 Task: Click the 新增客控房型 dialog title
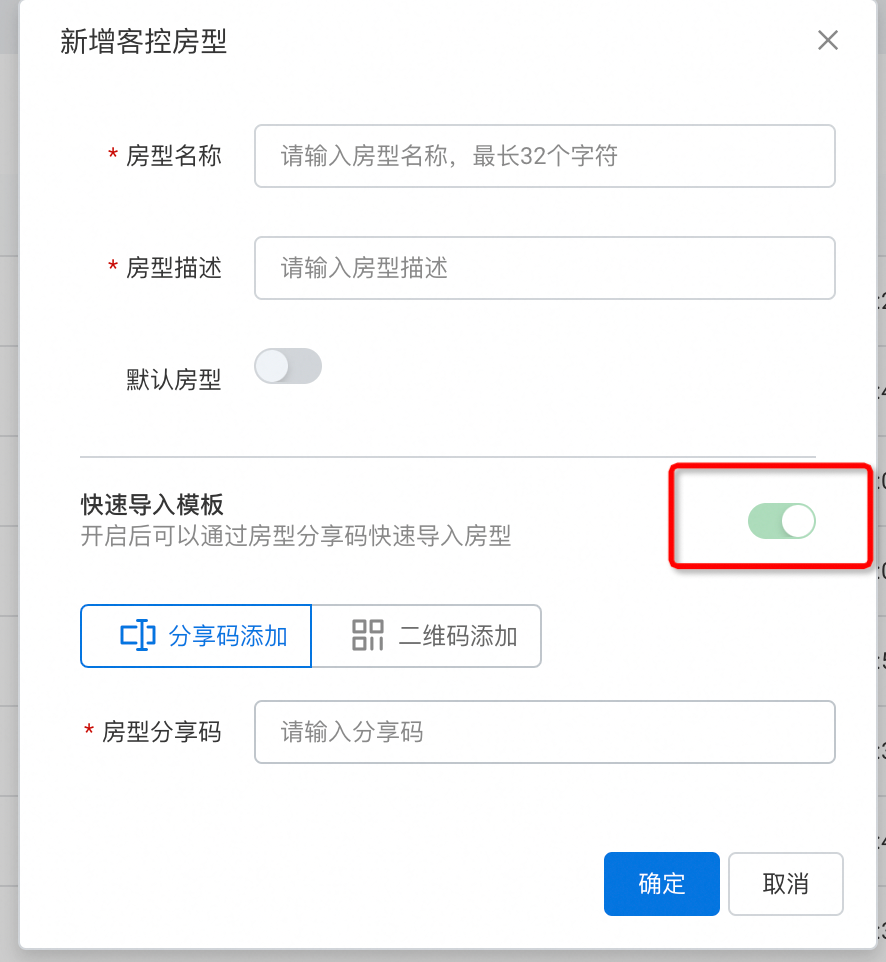tap(144, 42)
